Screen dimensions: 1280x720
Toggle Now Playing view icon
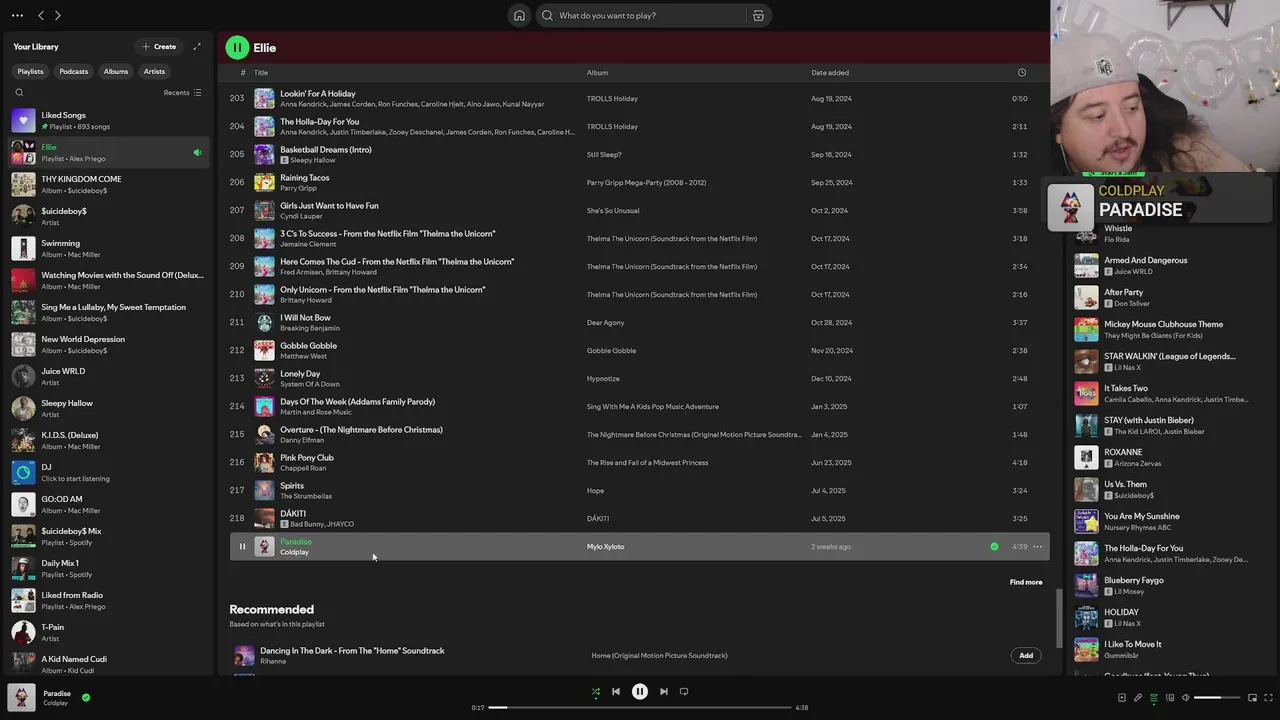1122,697
